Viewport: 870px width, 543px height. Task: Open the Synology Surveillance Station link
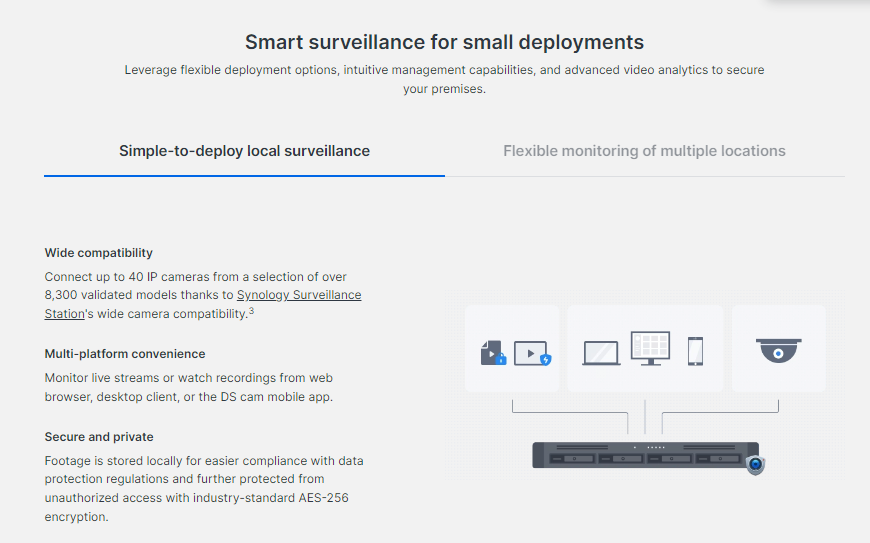click(x=299, y=295)
